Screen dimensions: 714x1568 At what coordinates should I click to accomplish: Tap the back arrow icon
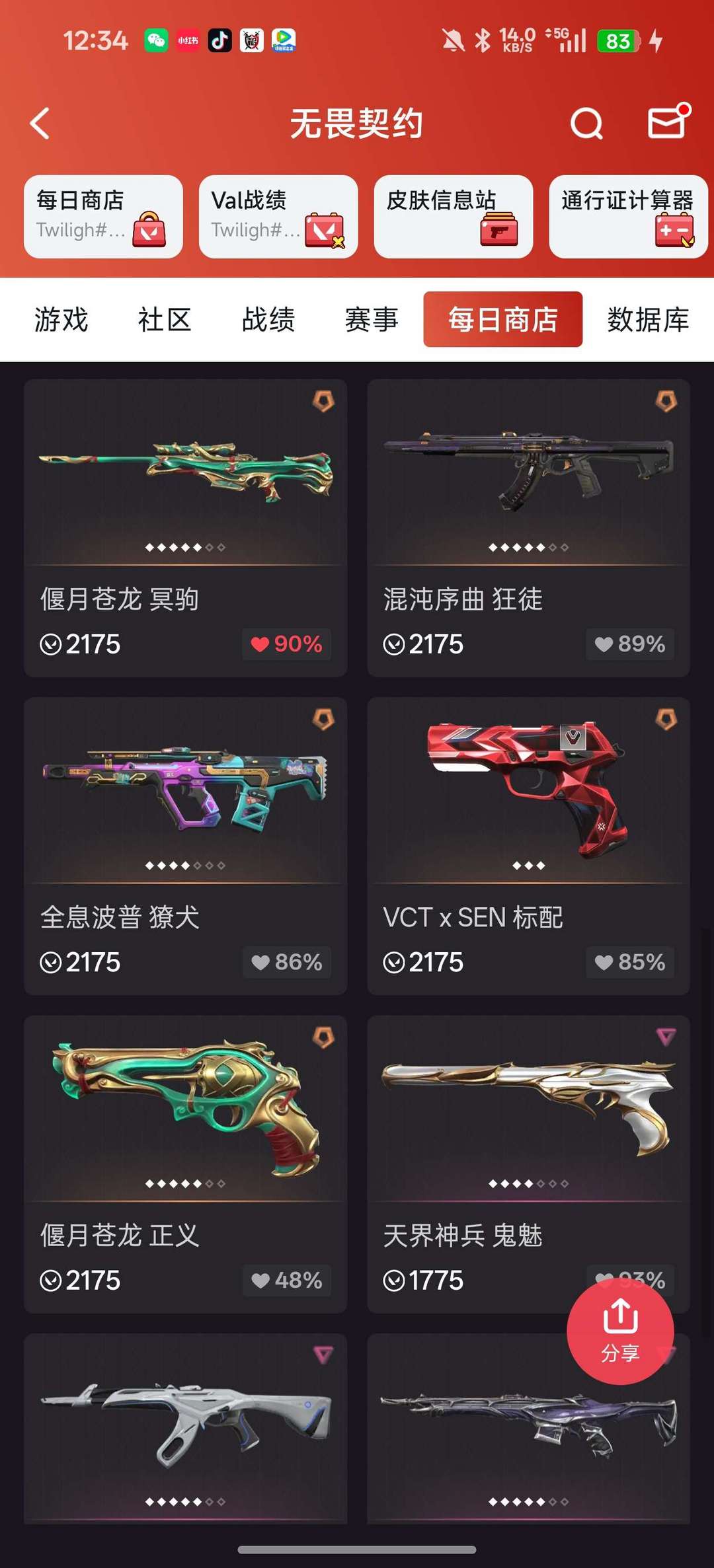(40, 124)
